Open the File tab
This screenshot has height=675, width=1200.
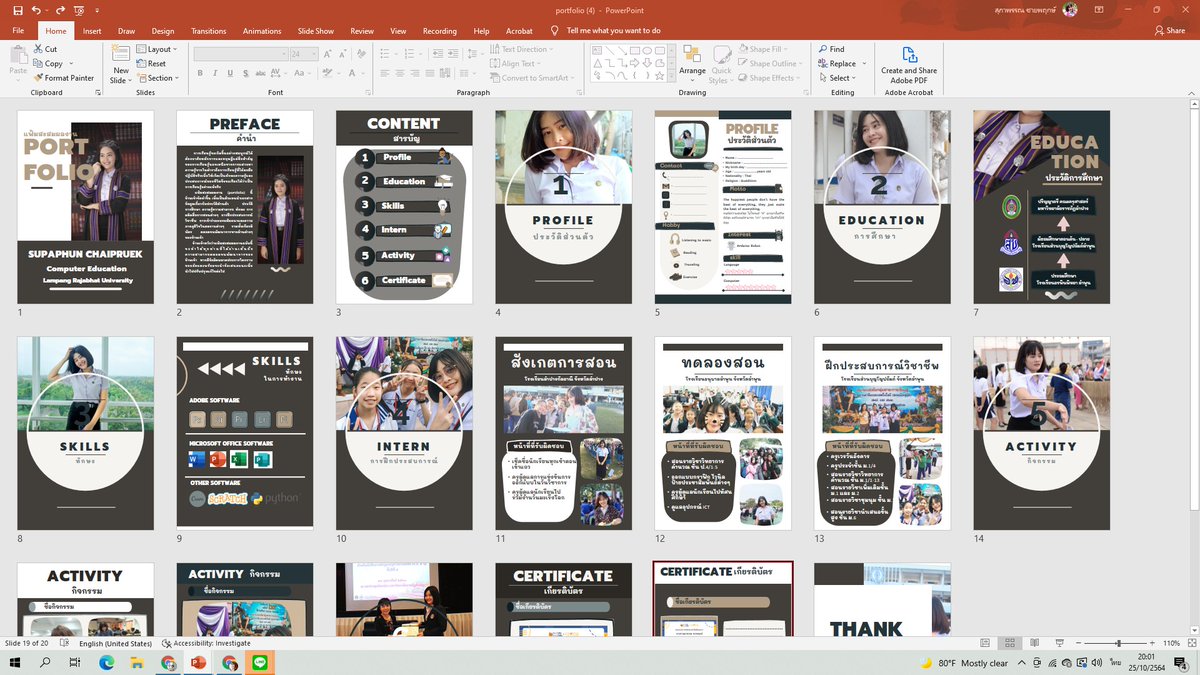[18, 31]
